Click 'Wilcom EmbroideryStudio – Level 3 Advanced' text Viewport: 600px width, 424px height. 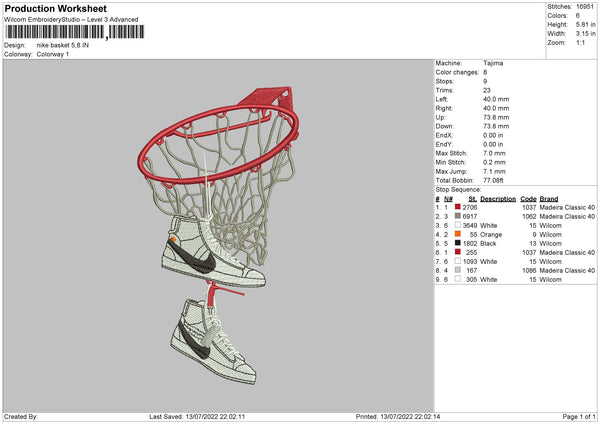click(x=71, y=20)
